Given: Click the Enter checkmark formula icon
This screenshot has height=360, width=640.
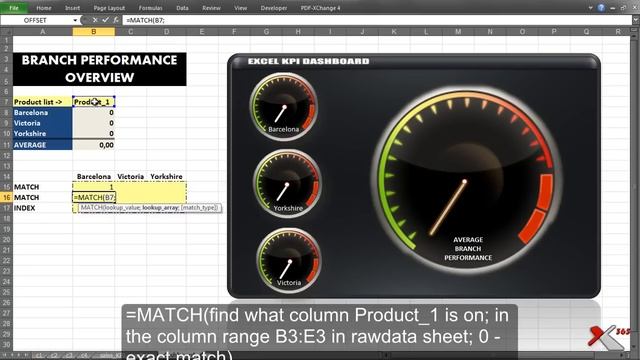Looking at the screenshot, I should click(x=106, y=20).
